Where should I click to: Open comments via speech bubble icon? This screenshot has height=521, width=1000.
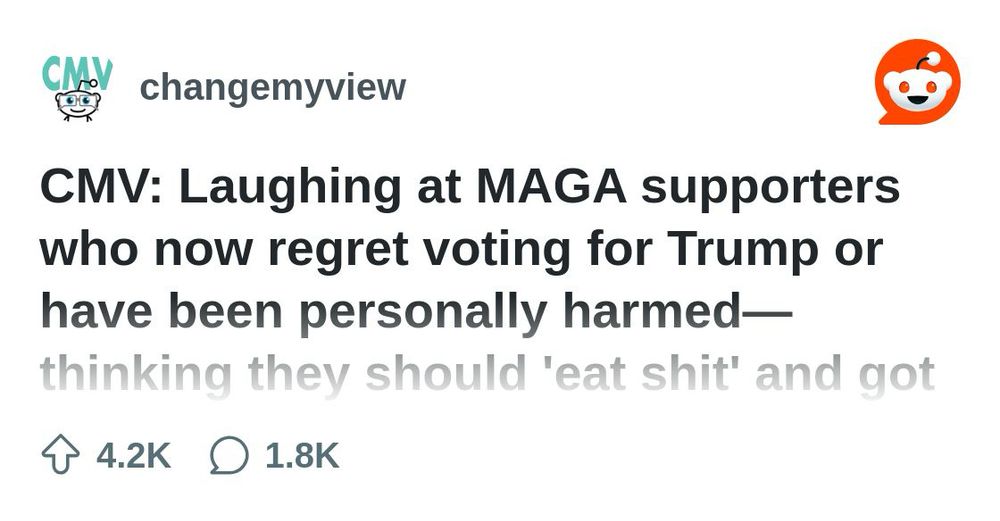pyautogui.click(x=228, y=456)
